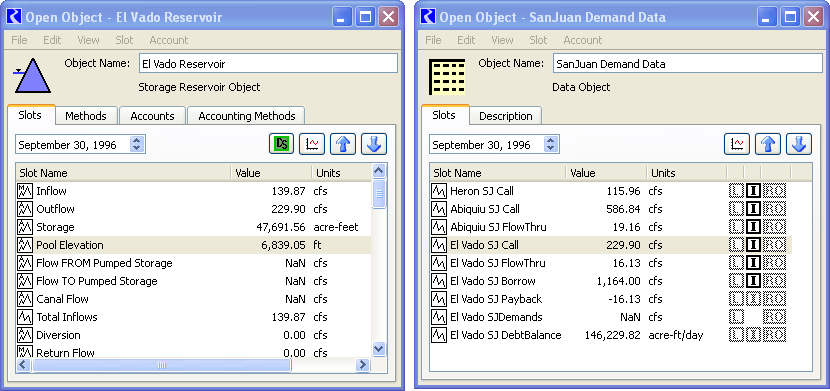Click the green DS dispatch icon in El Vado window
Image resolution: width=830 pixels, height=391 pixels.
[x=281, y=144]
